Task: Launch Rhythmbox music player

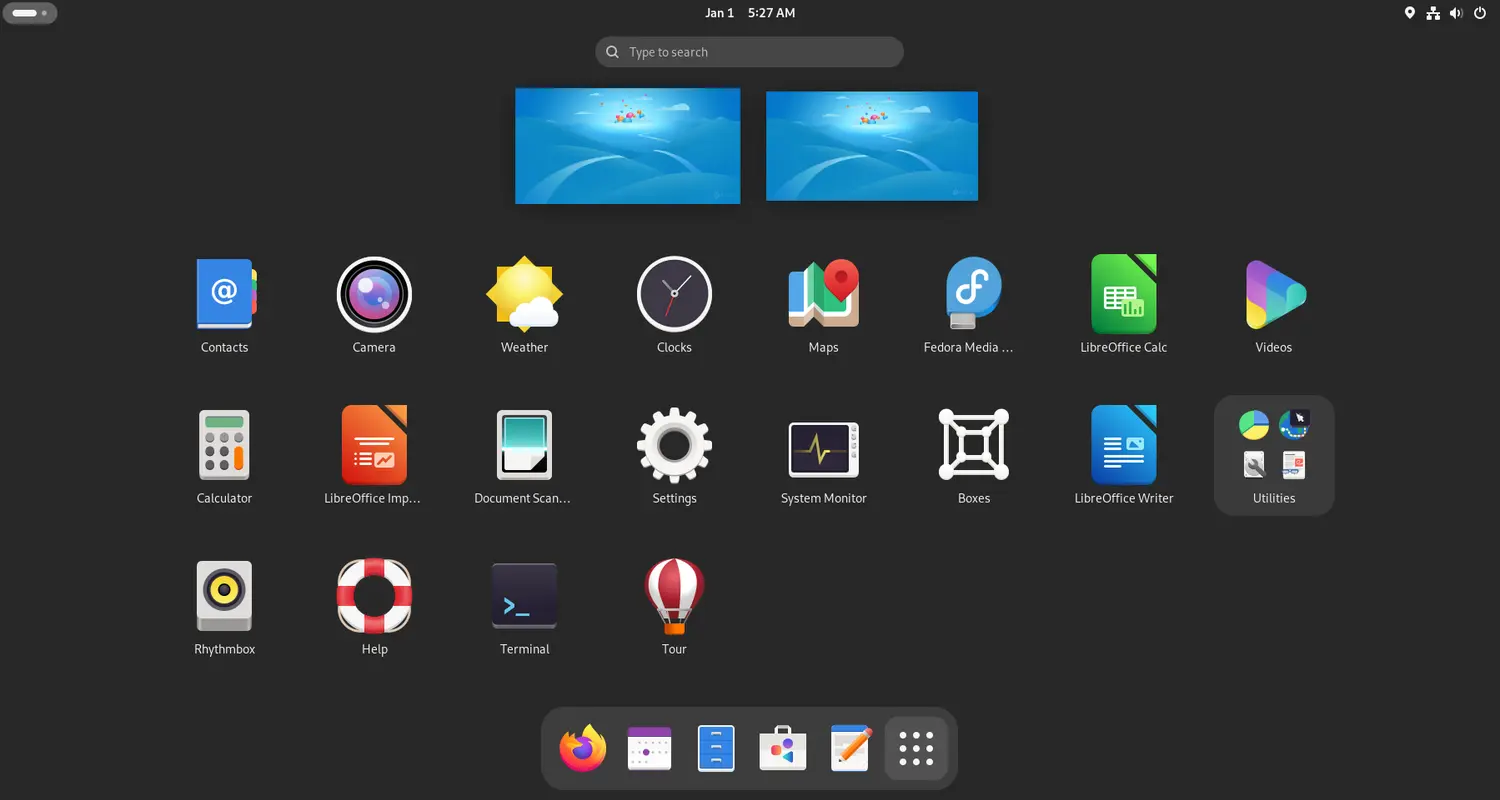Action: click(224, 596)
